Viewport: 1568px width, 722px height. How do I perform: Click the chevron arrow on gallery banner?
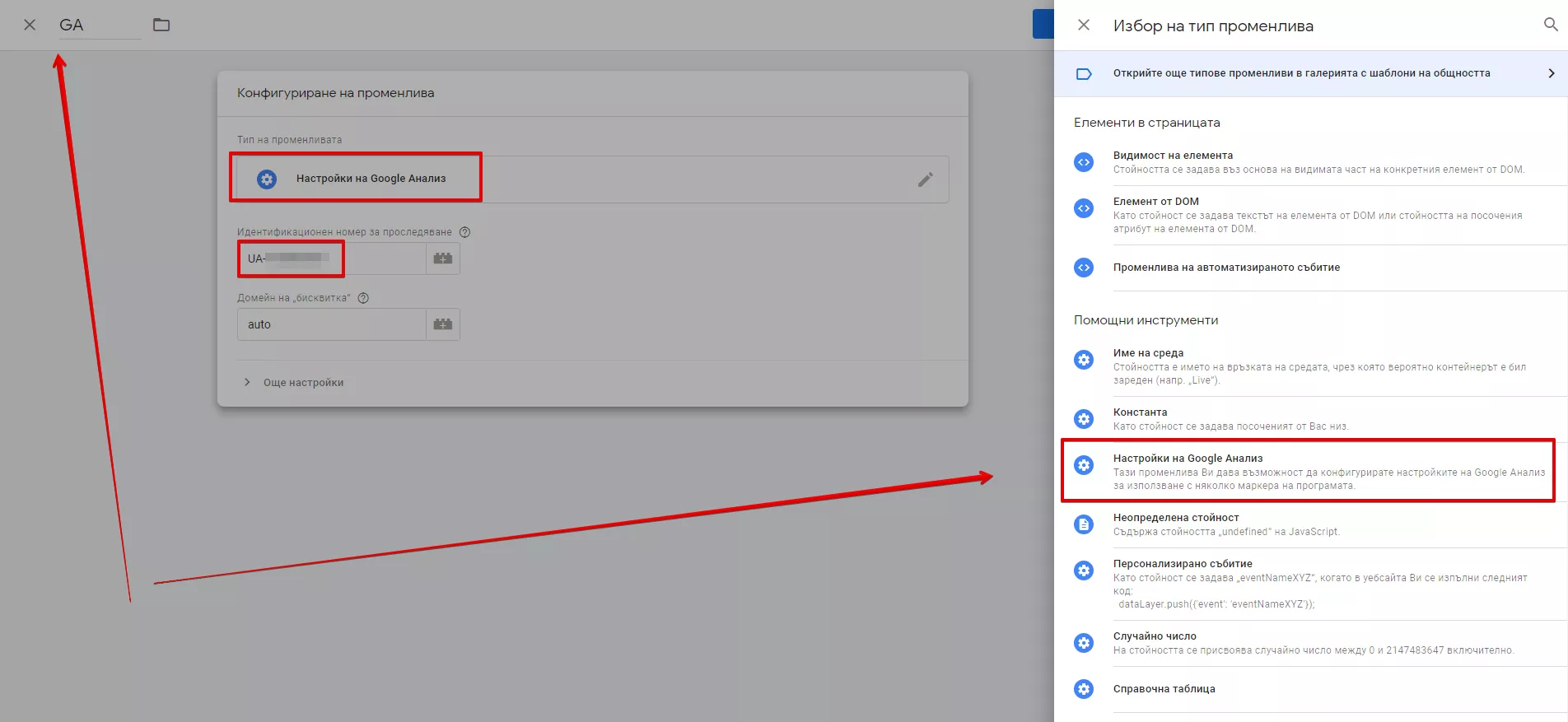point(1552,73)
